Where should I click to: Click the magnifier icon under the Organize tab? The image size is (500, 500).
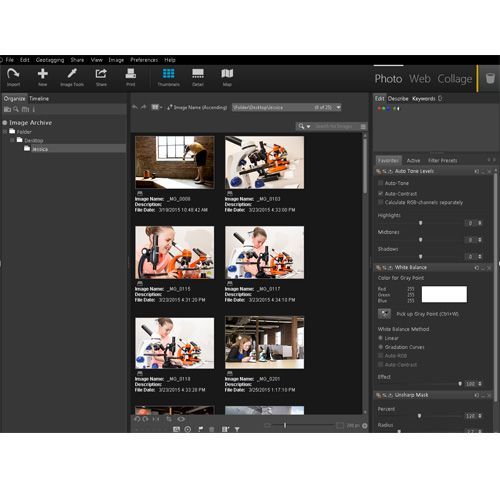click(x=16, y=109)
